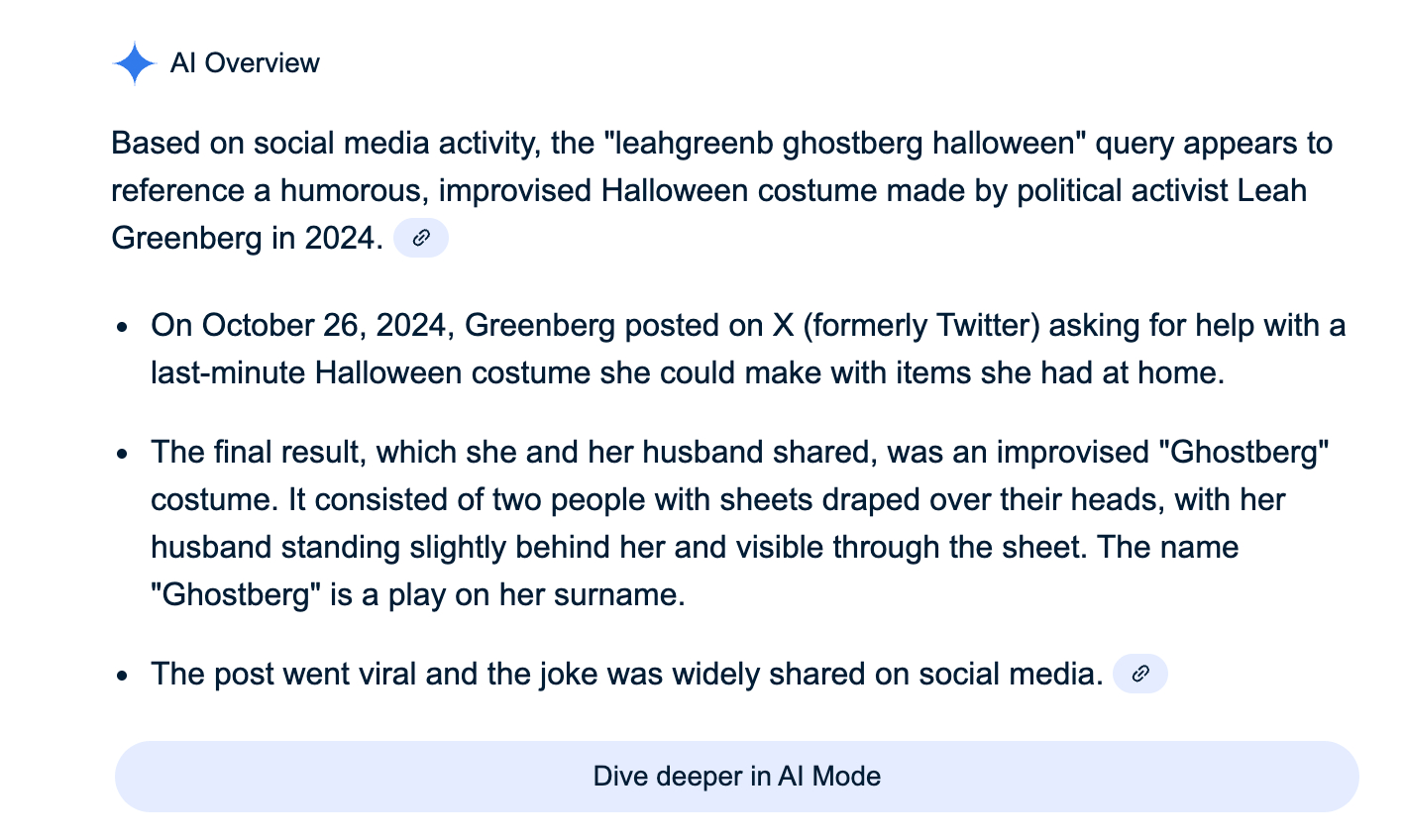Image resolution: width=1405 pixels, height=840 pixels.
Task: Open source link icon after "shared on social media."
Action: 1140,675
